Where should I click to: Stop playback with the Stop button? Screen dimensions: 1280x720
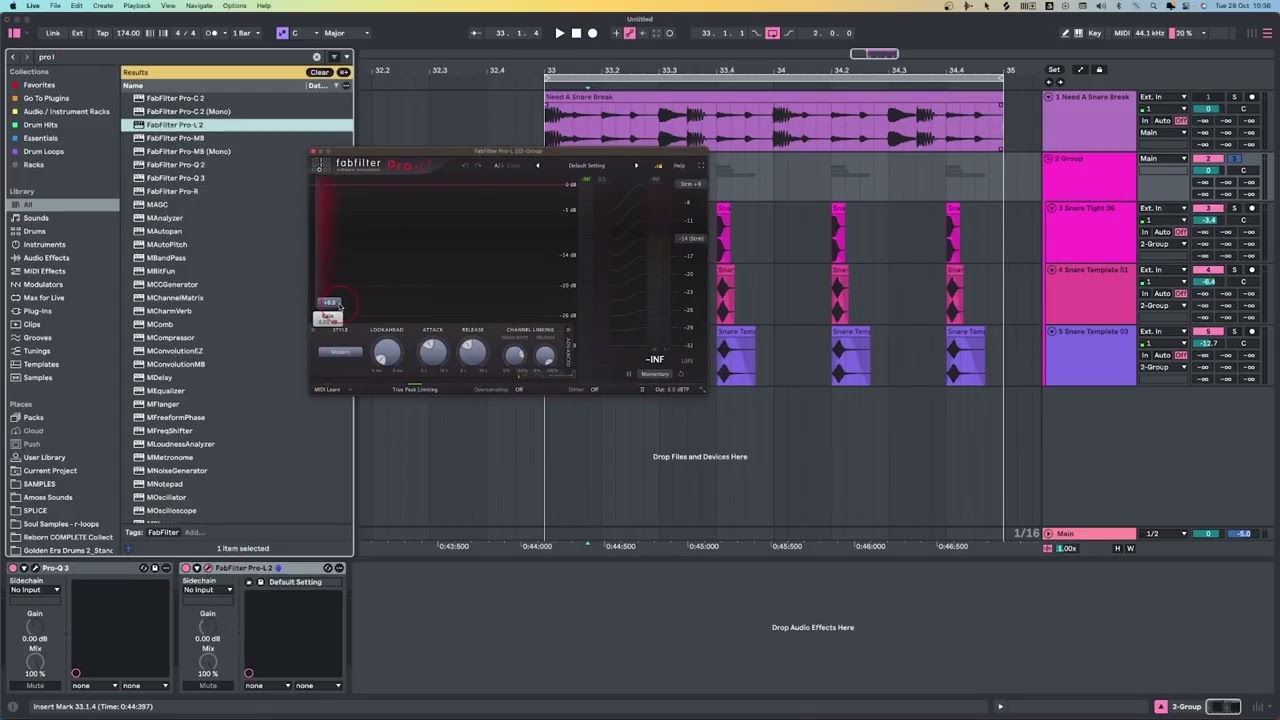[576, 33]
